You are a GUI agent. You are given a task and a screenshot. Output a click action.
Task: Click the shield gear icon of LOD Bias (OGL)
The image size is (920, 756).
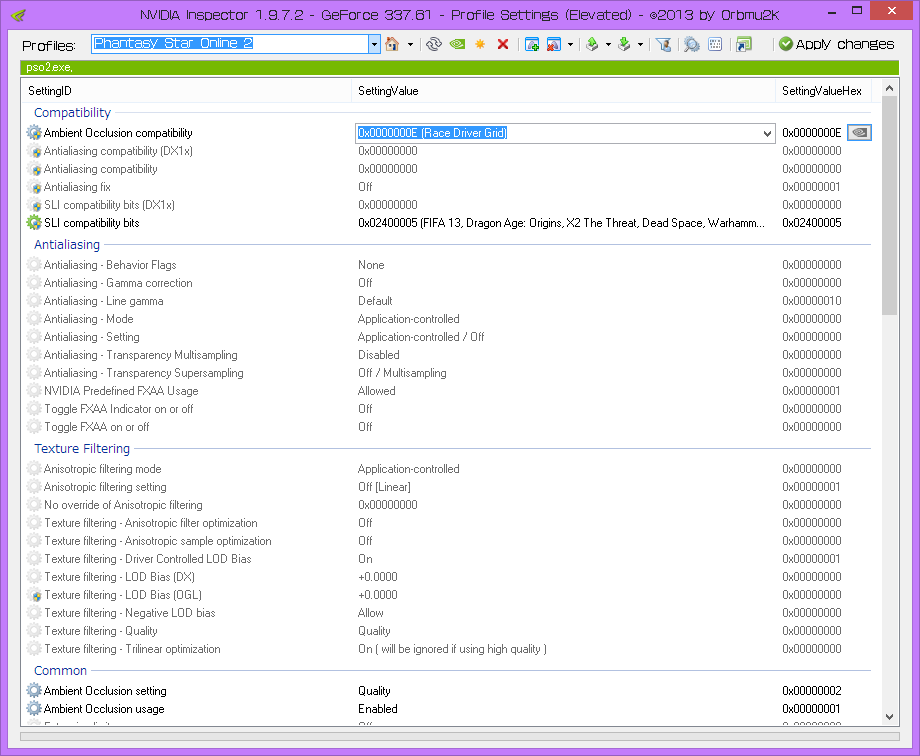pyautogui.click(x=34, y=595)
